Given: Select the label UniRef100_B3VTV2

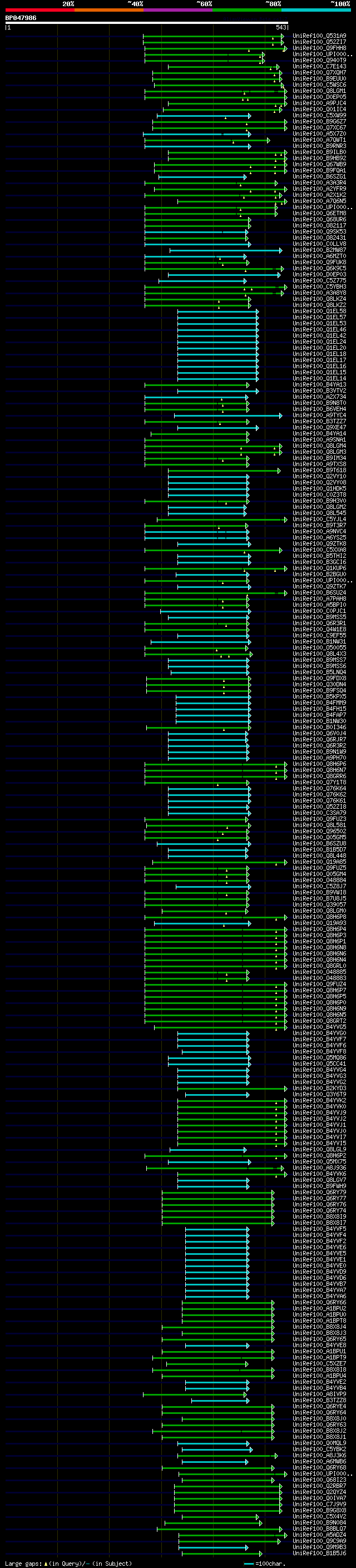Looking at the screenshot, I should point(319,391).
